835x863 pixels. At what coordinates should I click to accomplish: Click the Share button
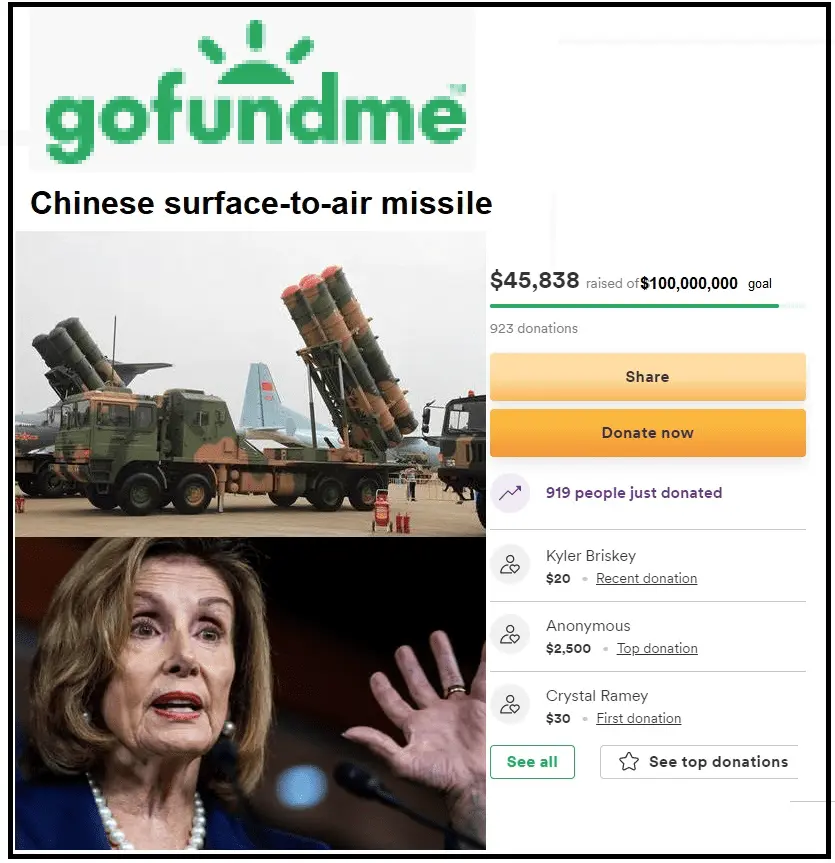click(648, 377)
